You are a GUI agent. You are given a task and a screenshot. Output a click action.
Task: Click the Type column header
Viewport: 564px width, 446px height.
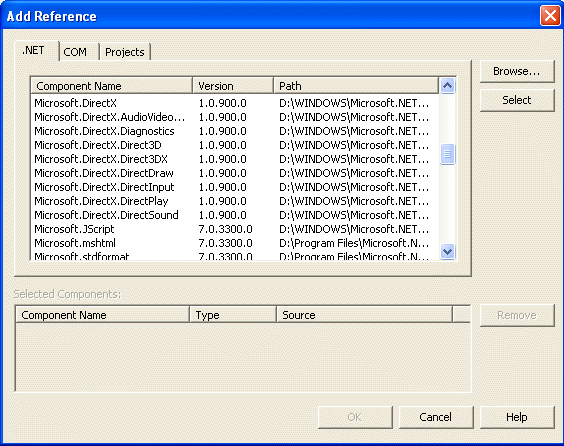[233, 315]
